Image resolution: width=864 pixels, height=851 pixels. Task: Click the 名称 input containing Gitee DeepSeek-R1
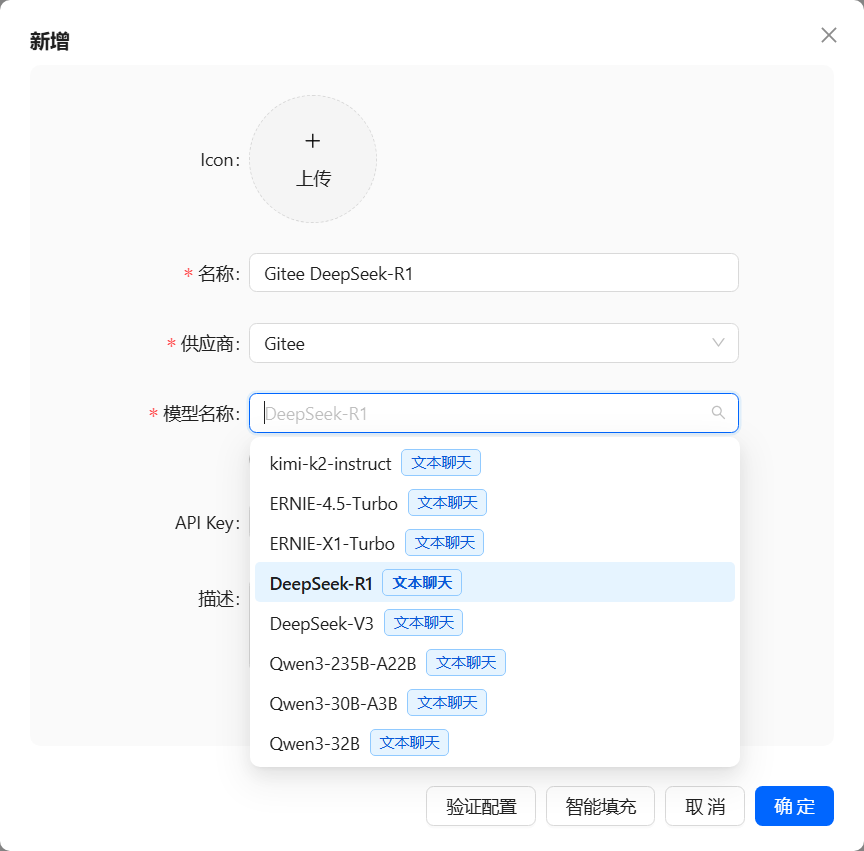493,273
